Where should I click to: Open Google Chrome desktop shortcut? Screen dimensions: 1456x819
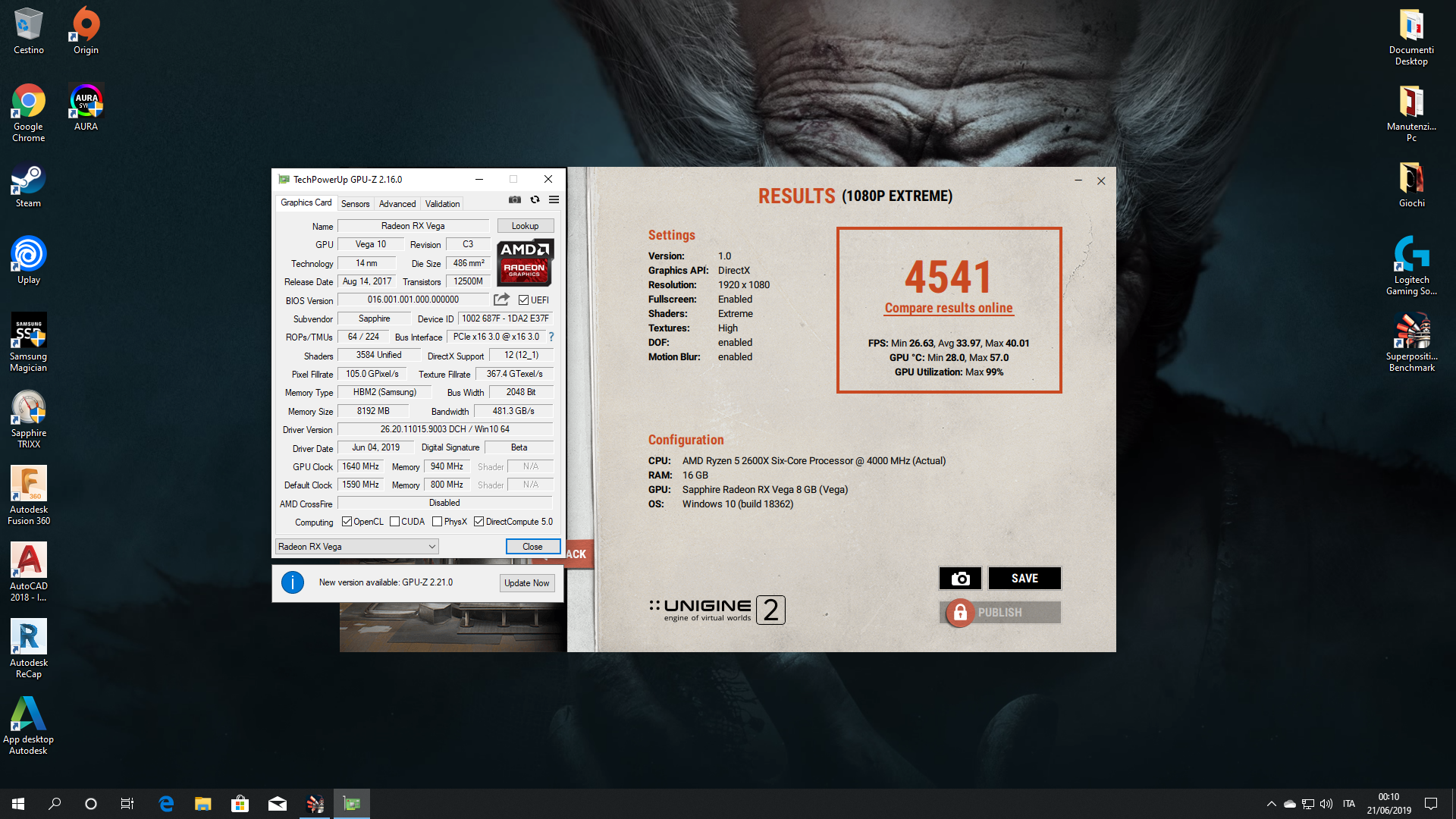click(x=29, y=113)
